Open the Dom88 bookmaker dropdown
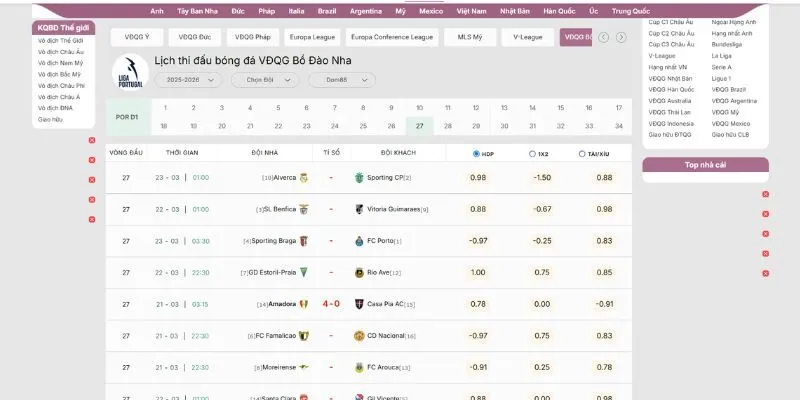Screen dimensions: 800x400 342,79
